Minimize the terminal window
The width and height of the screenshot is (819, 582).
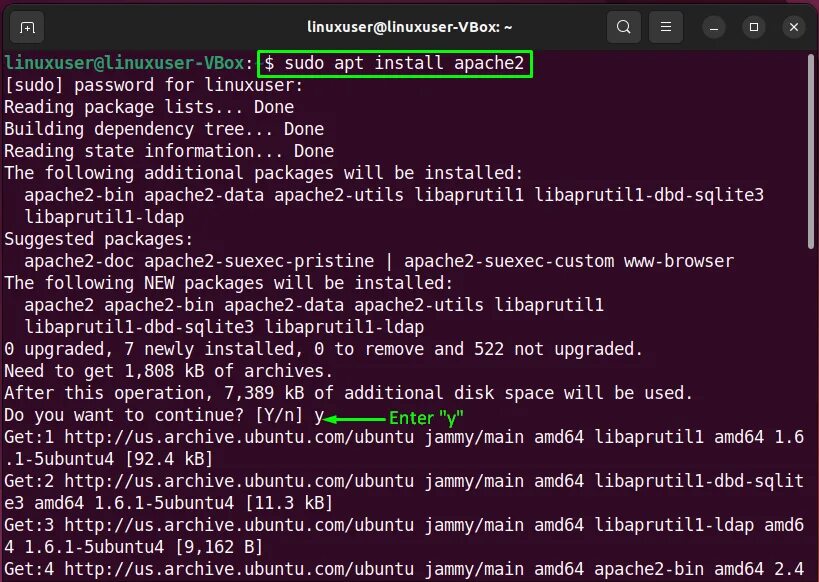point(714,27)
